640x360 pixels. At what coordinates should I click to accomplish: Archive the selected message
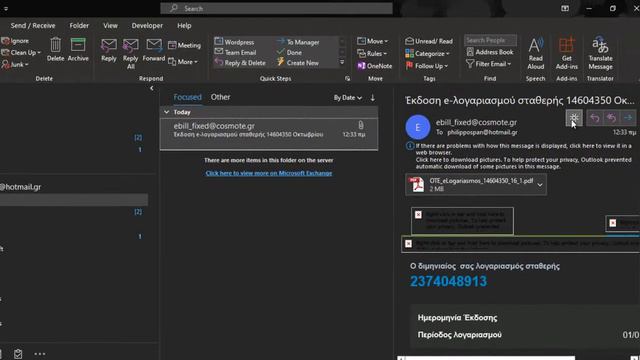pos(78,49)
